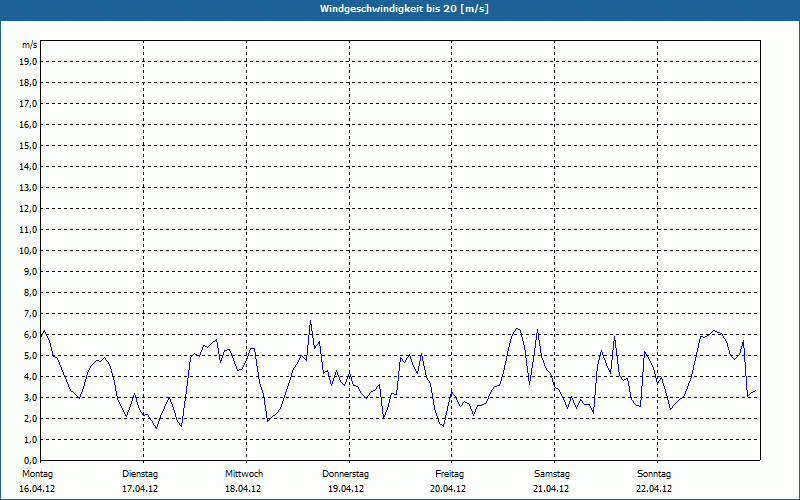Screen dimensions: 800x500
Task: Click the 8,0 y-axis label
Action: coord(30,292)
